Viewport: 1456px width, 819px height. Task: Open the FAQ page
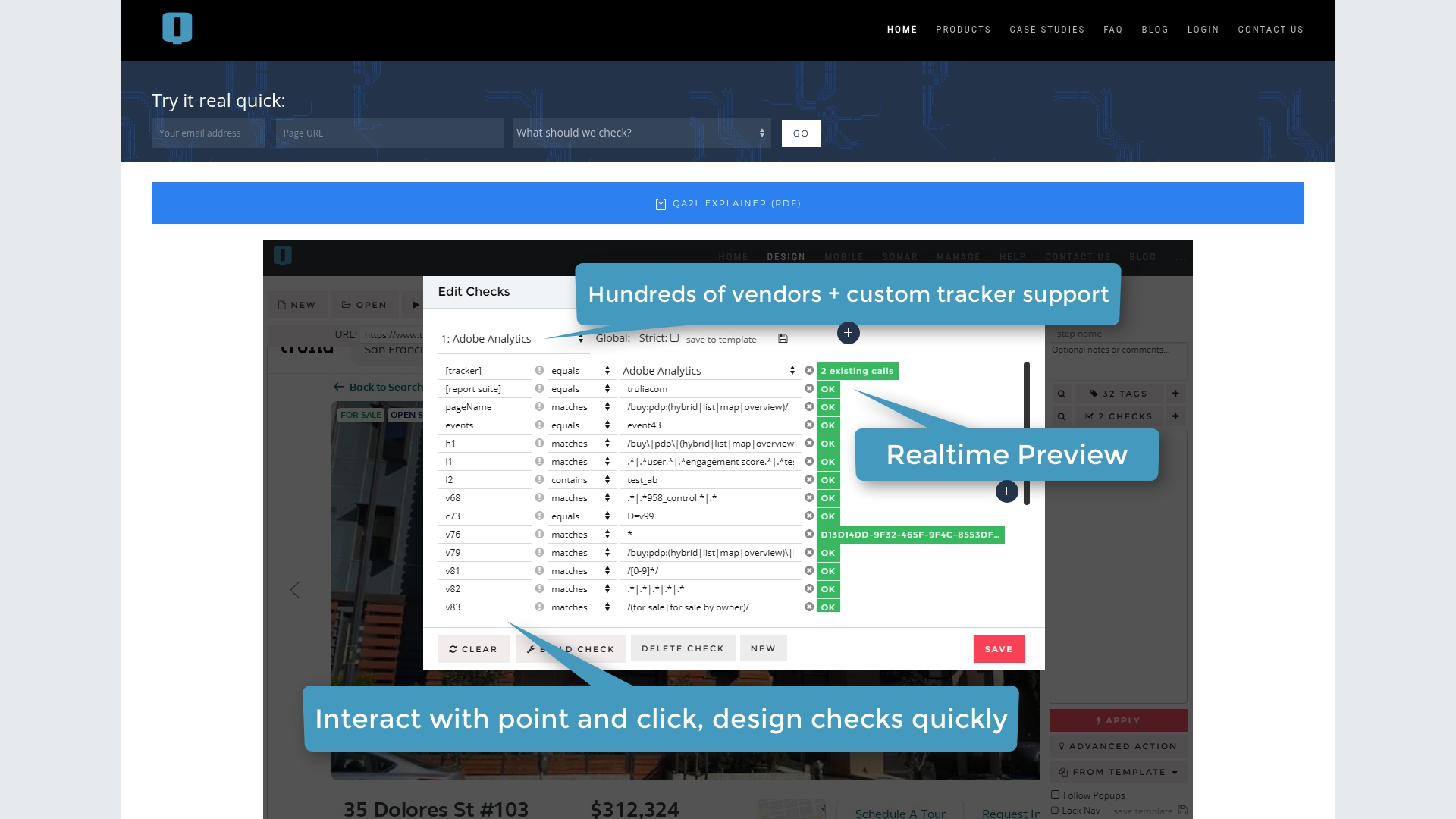tap(1112, 30)
